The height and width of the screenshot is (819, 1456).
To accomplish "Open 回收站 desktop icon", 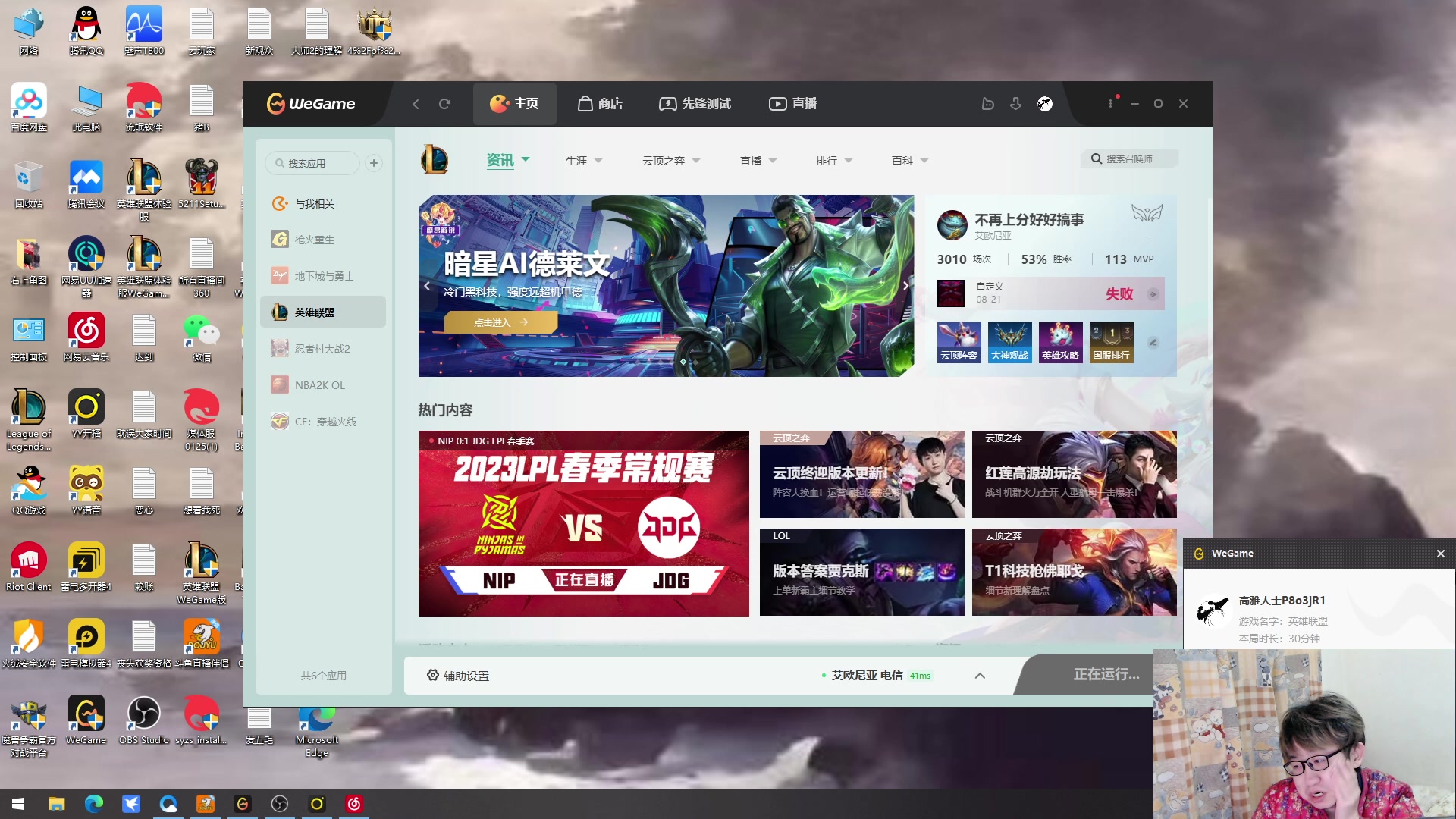I will coord(29,184).
